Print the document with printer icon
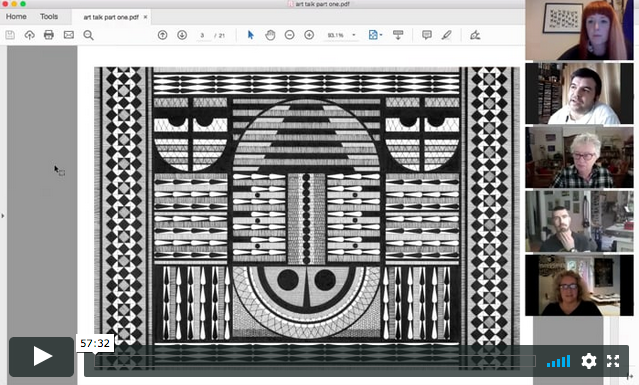Screen dimensions: 639x385 click(49, 35)
